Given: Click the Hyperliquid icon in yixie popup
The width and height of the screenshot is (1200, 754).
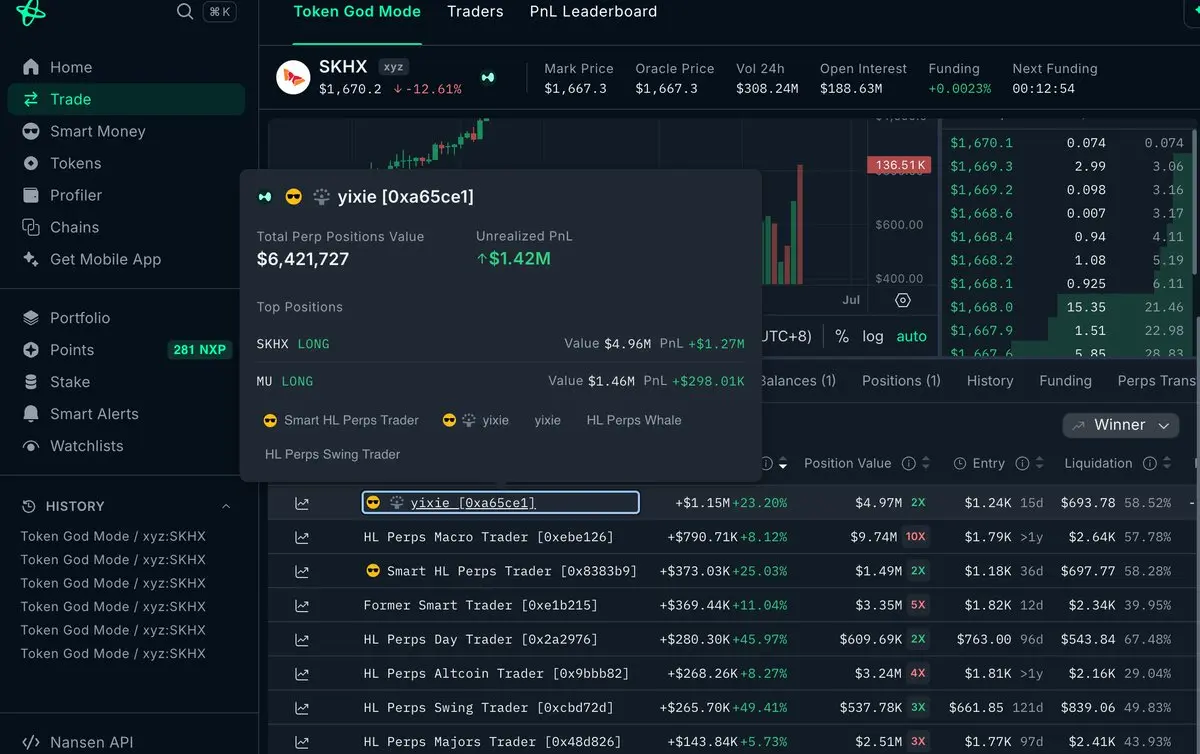Looking at the screenshot, I should click(x=265, y=197).
